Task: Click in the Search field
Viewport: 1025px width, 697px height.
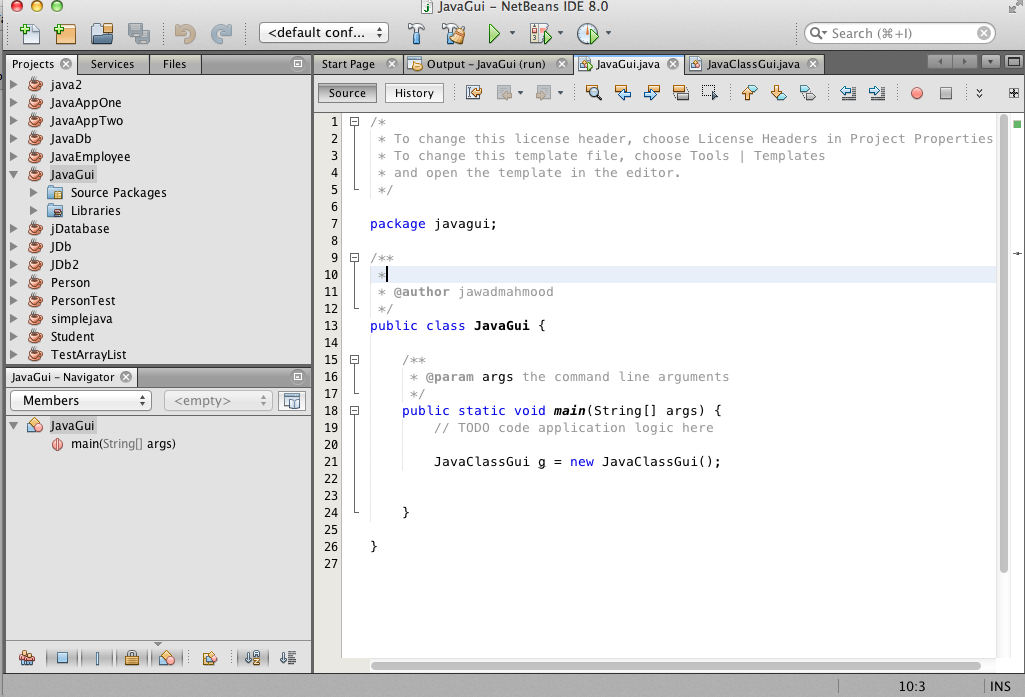Action: pos(900,33)
